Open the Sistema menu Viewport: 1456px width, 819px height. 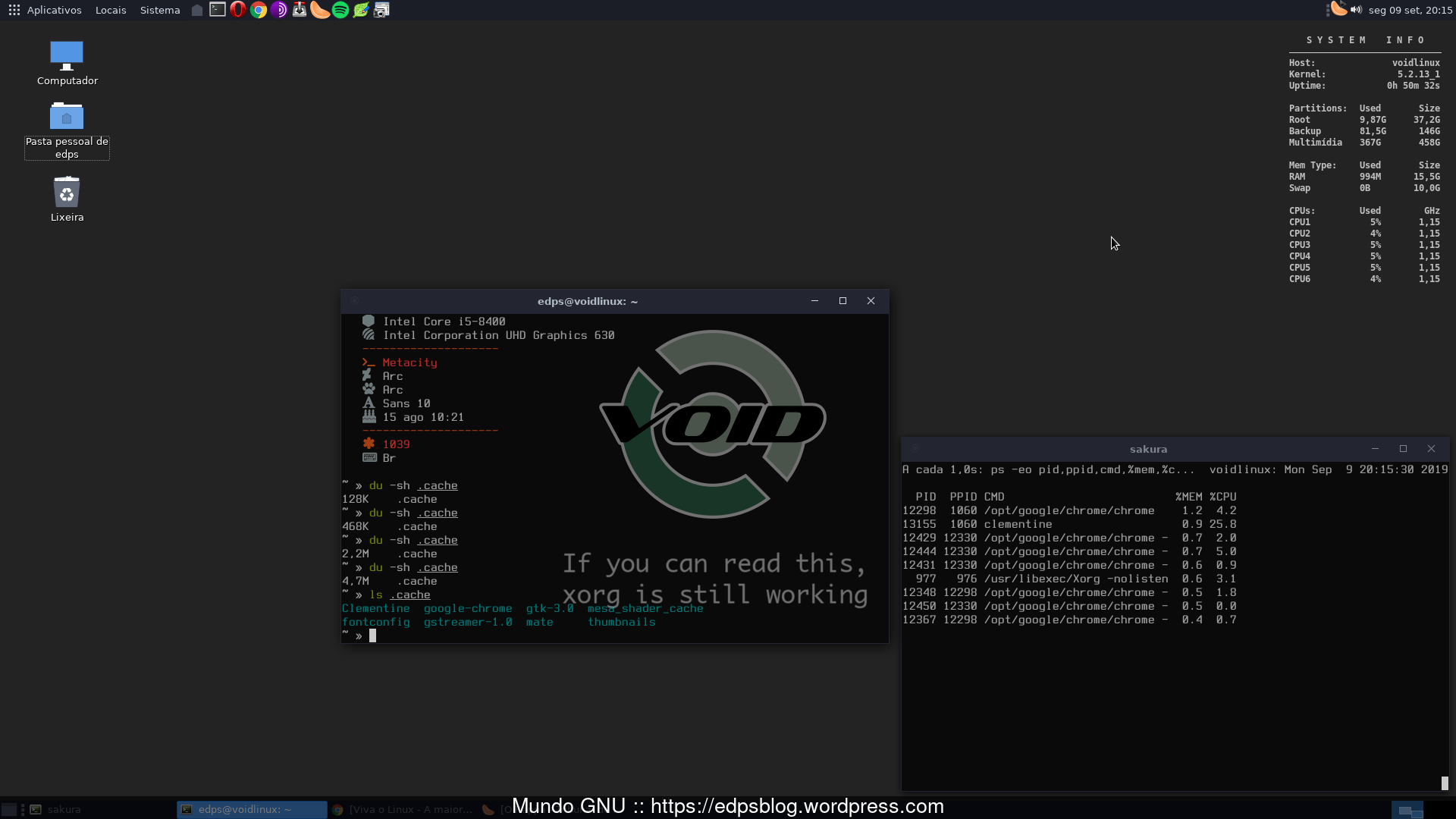pos(160,10)
